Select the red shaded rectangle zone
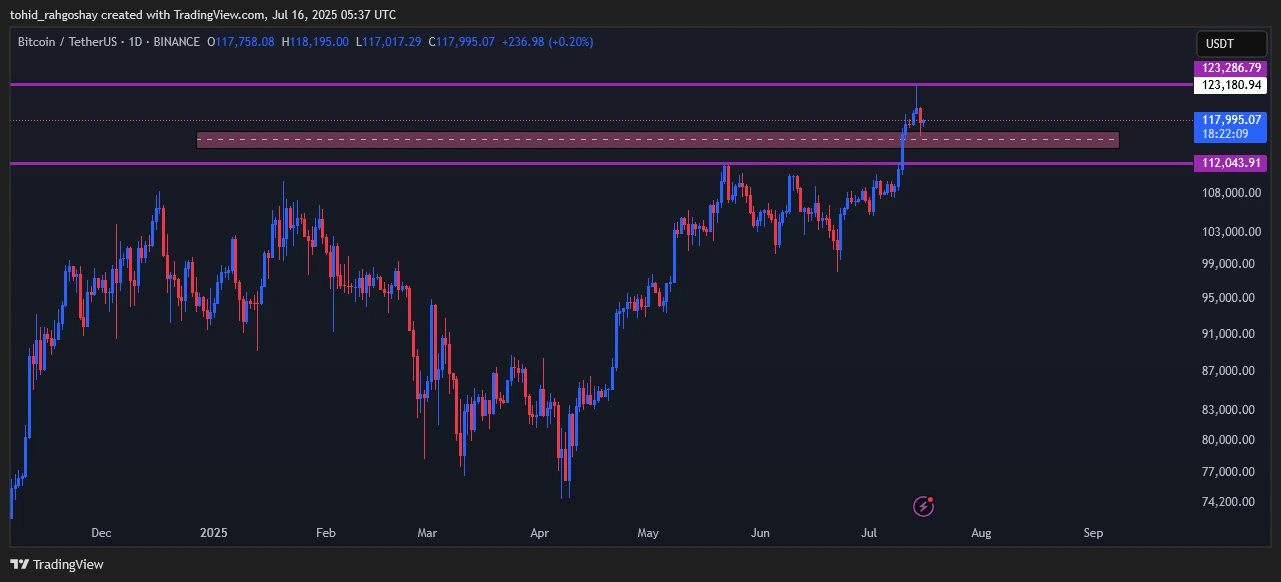The image size is (1281, 582). (658, 140)
